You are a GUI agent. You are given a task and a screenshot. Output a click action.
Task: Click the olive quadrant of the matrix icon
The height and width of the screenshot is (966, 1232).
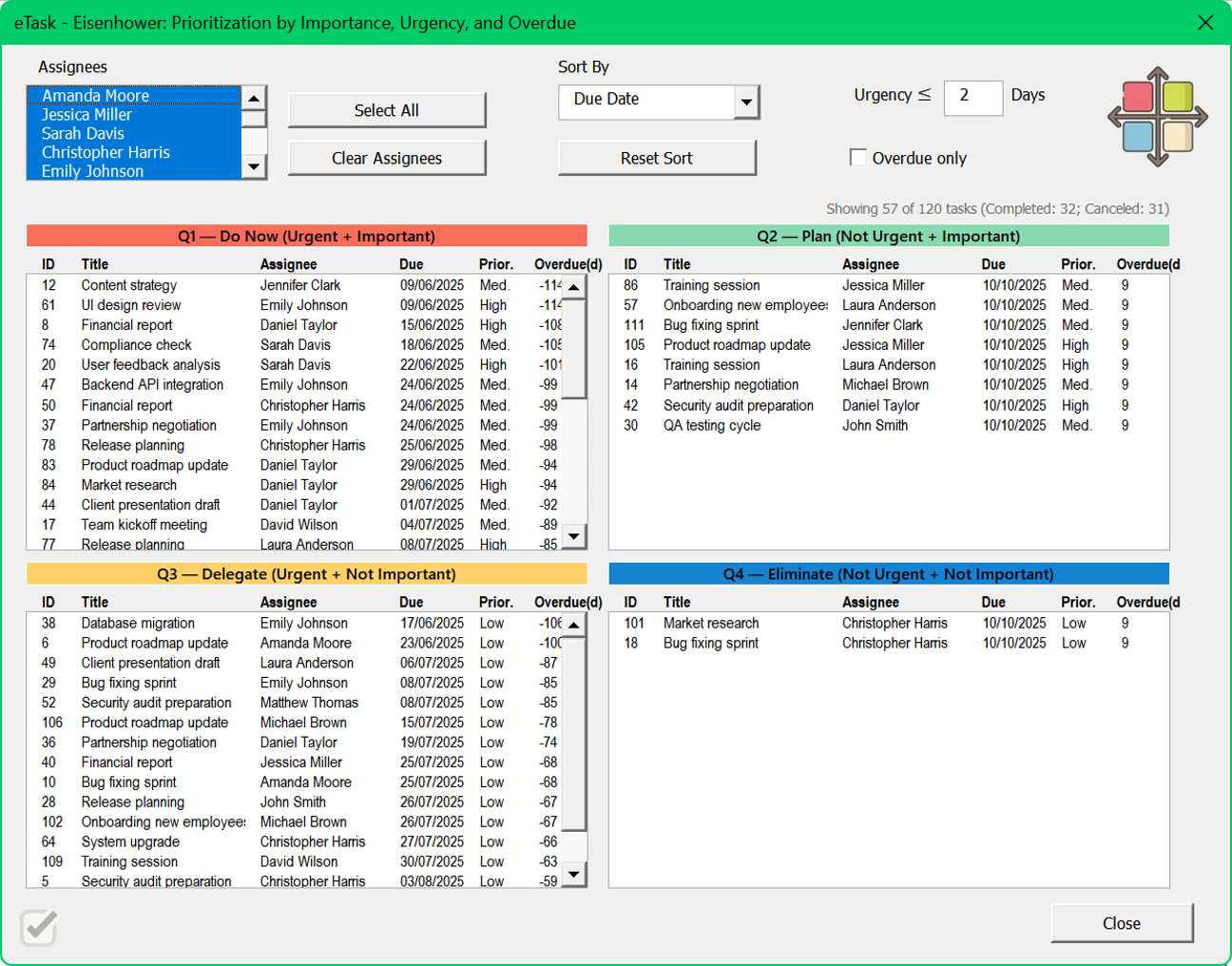pyautogui.click(x=1179, y=97)
